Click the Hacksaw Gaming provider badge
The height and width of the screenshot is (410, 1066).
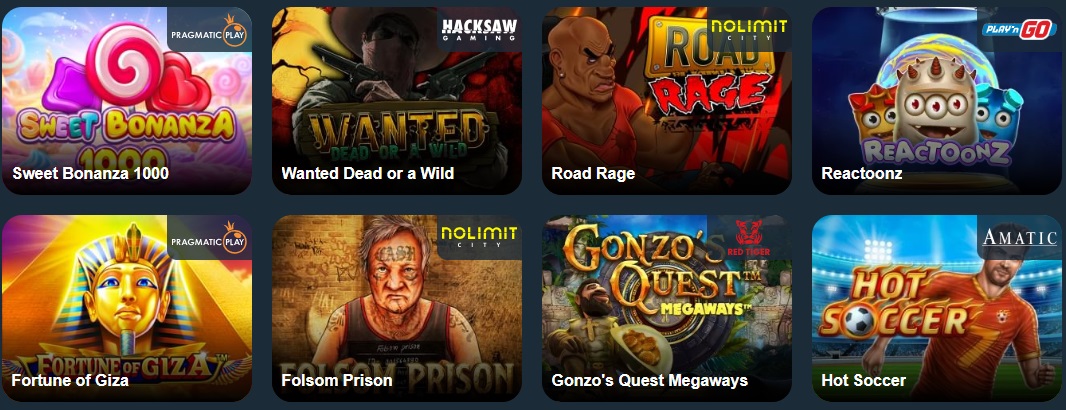coord(479,29)
